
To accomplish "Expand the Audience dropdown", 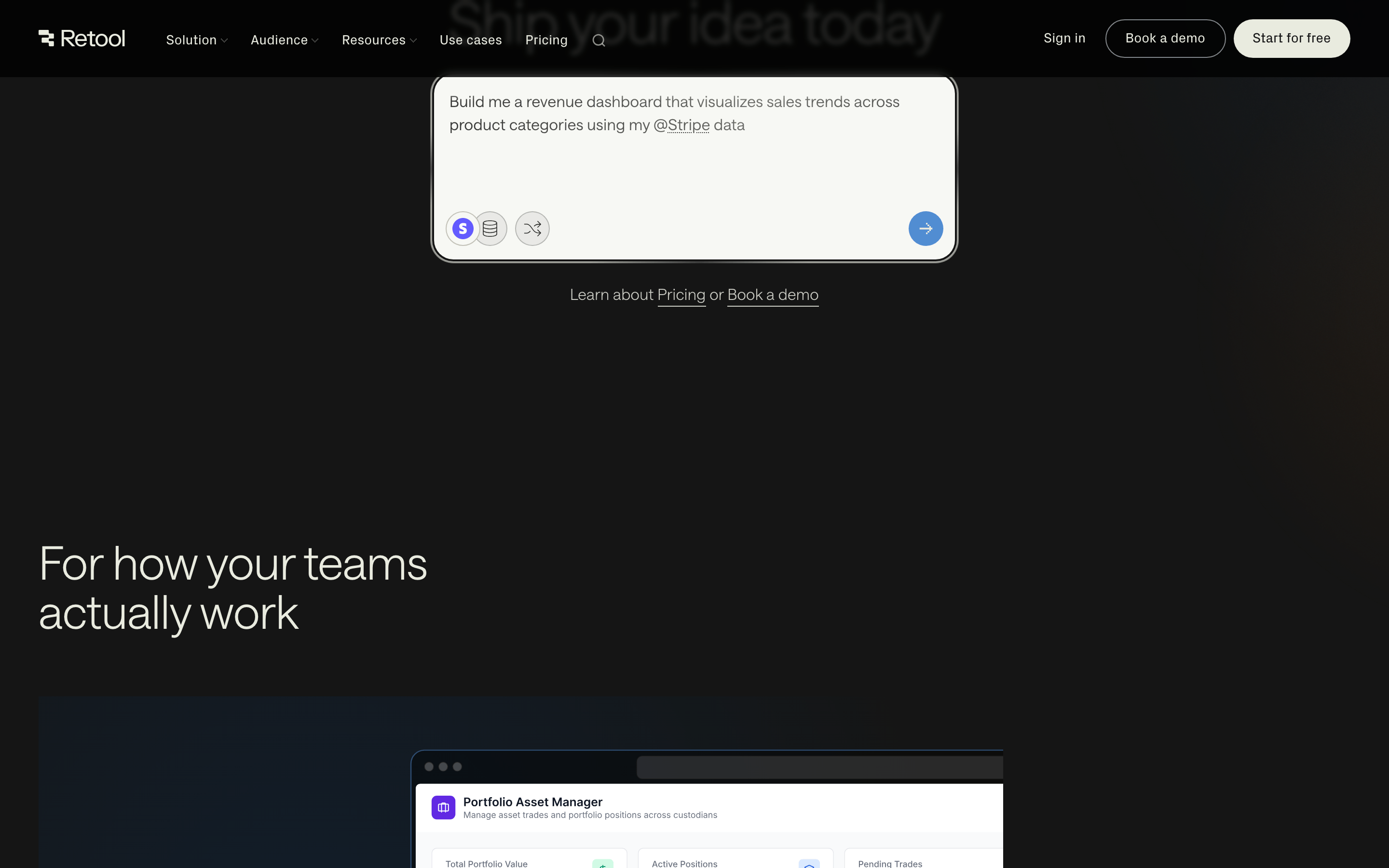I will [285, 40].
